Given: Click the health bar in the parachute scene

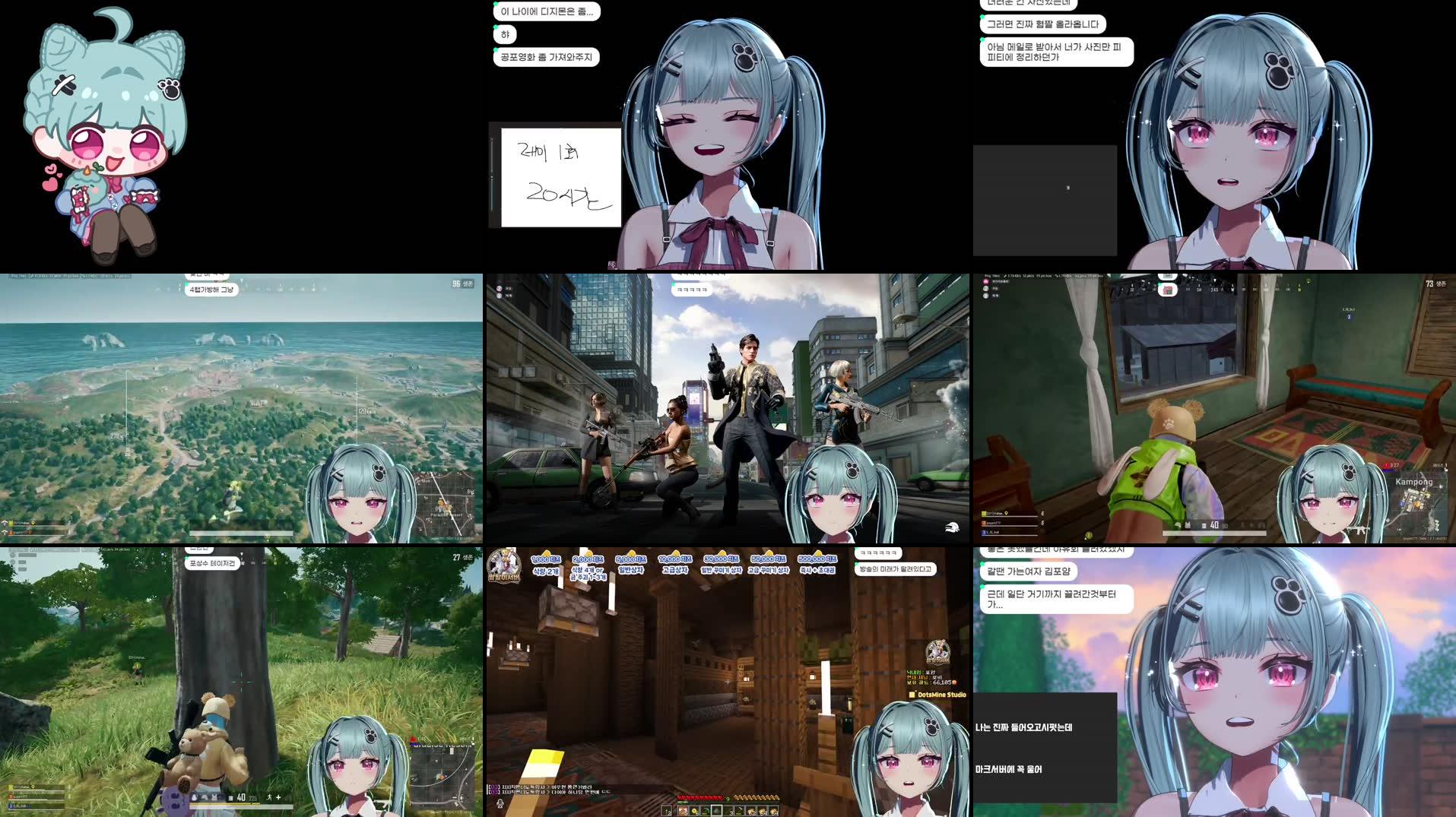Looking at the screenshot, I should (241, 534).
